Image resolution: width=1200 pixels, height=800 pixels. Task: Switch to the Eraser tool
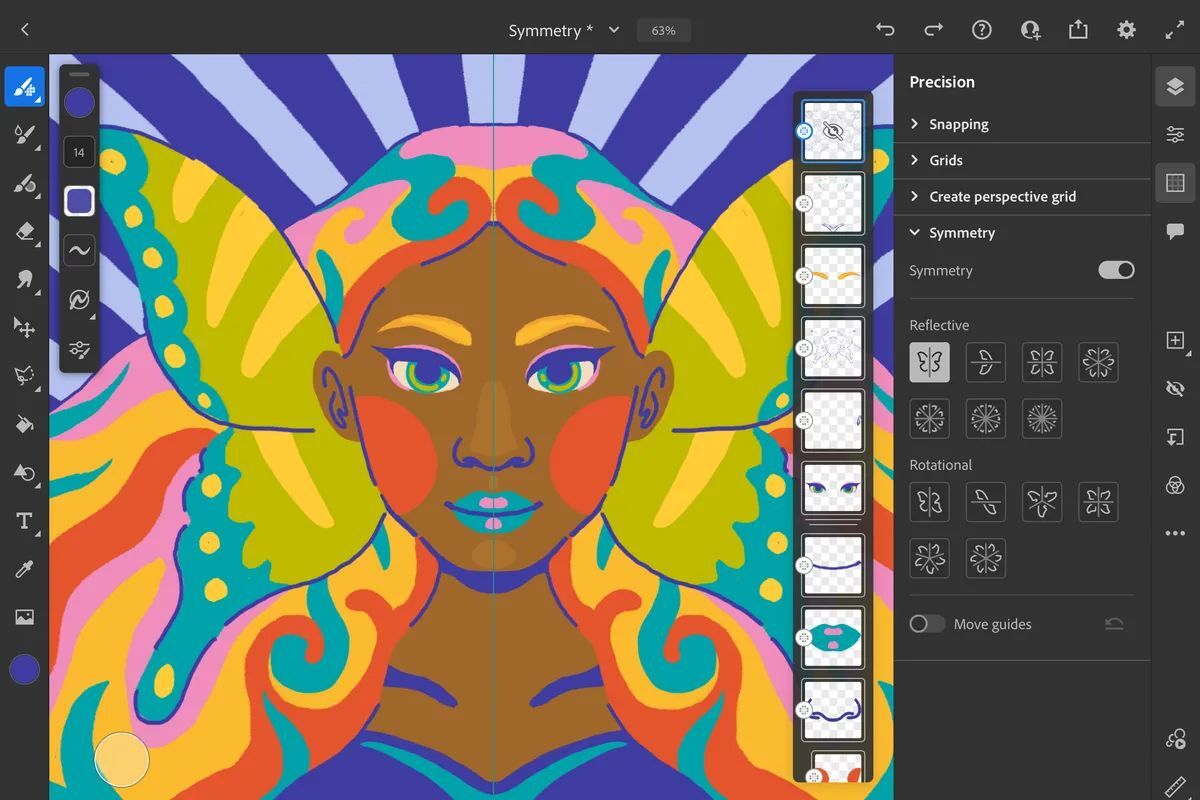24,231
